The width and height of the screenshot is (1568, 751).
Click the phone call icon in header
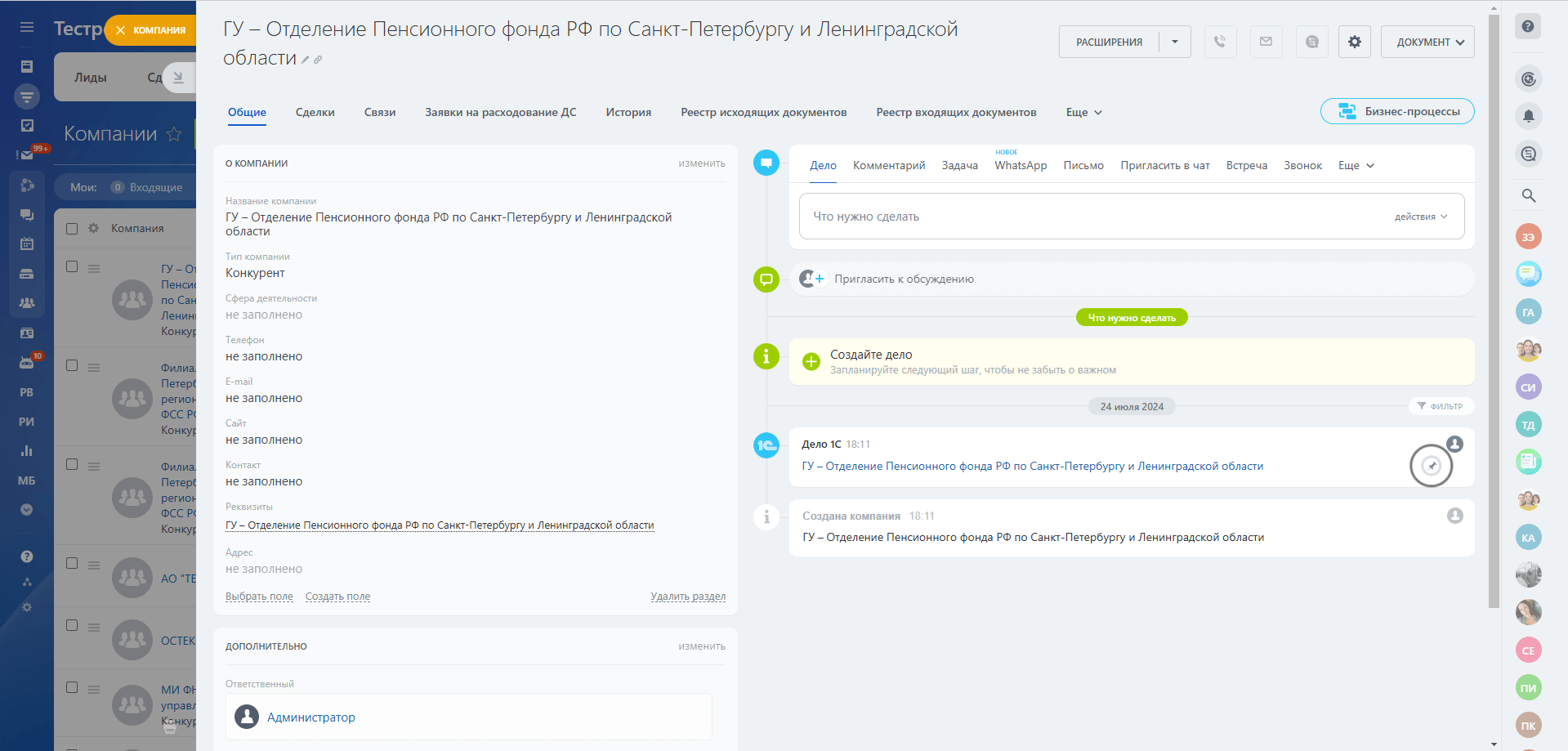pyautogui.click(x=1219, y=42)
